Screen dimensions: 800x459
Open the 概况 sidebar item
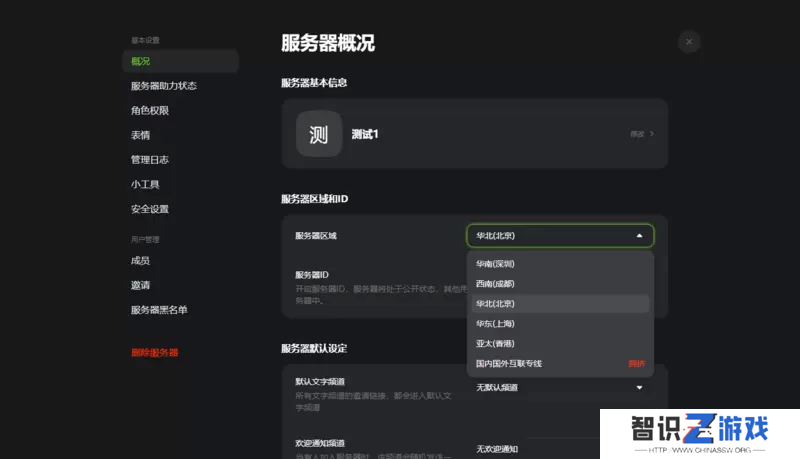[x=180, y=61]
